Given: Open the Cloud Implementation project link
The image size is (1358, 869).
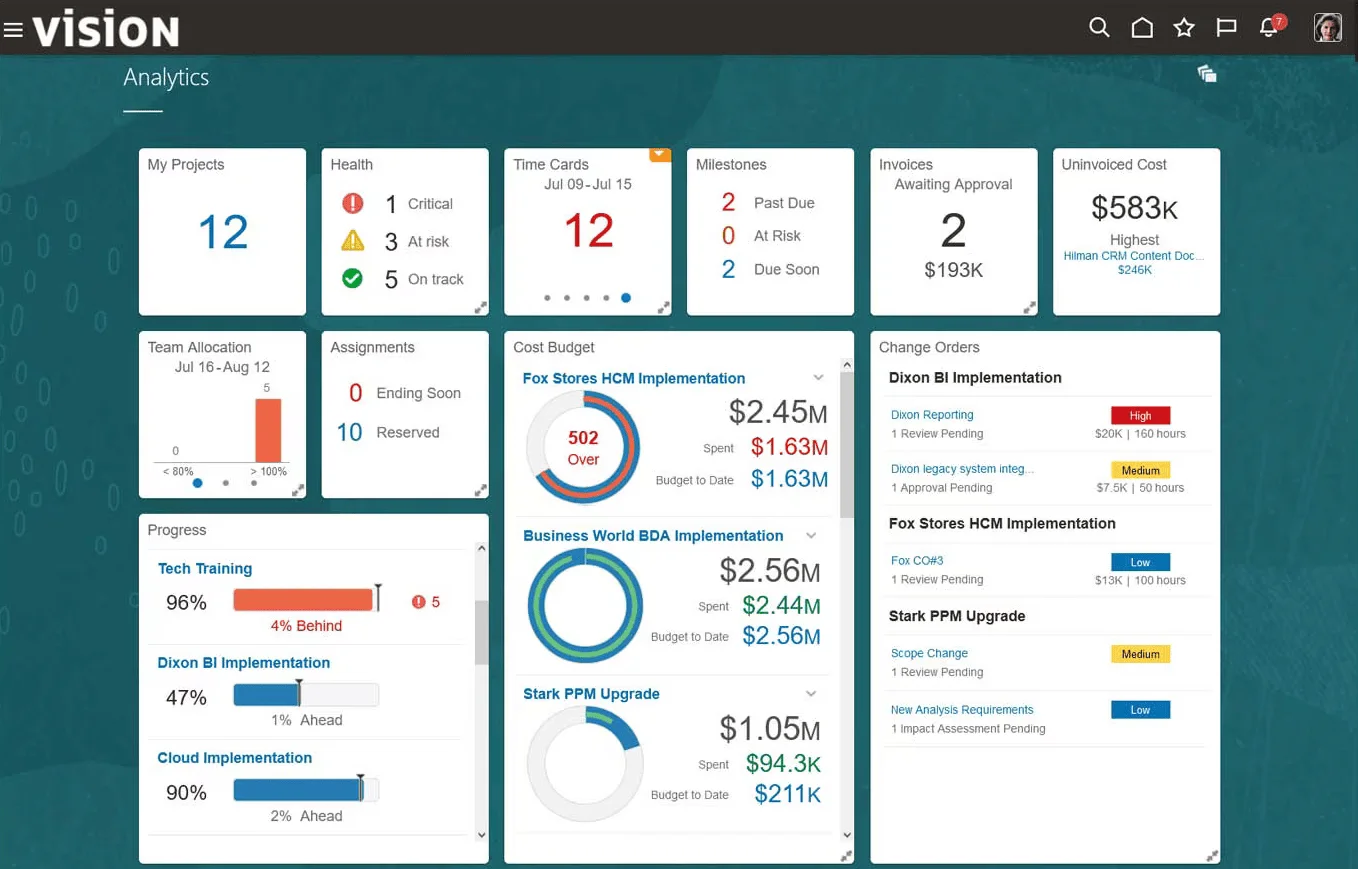Looking at the screenshot, I should tap(235, 758).
